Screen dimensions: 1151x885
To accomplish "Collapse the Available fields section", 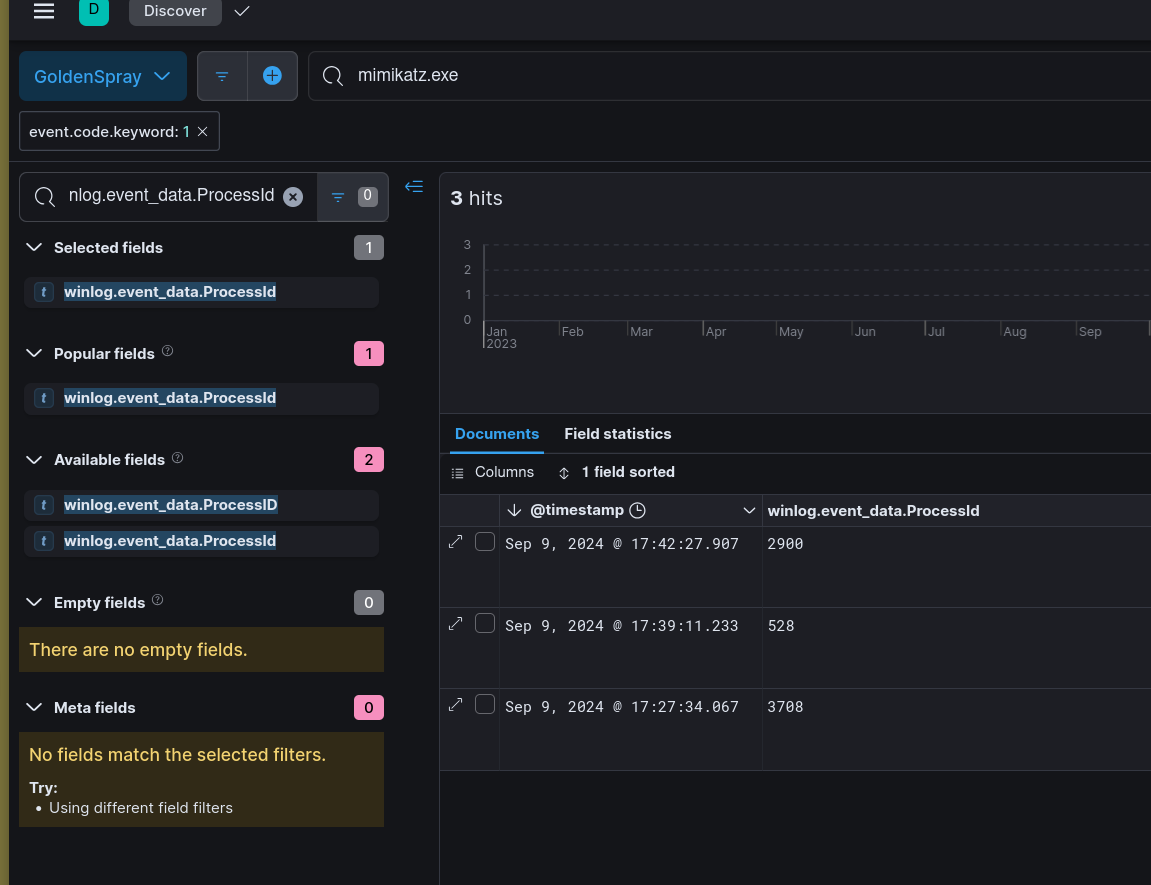I will pyautogui.click(x=35, y=460).
